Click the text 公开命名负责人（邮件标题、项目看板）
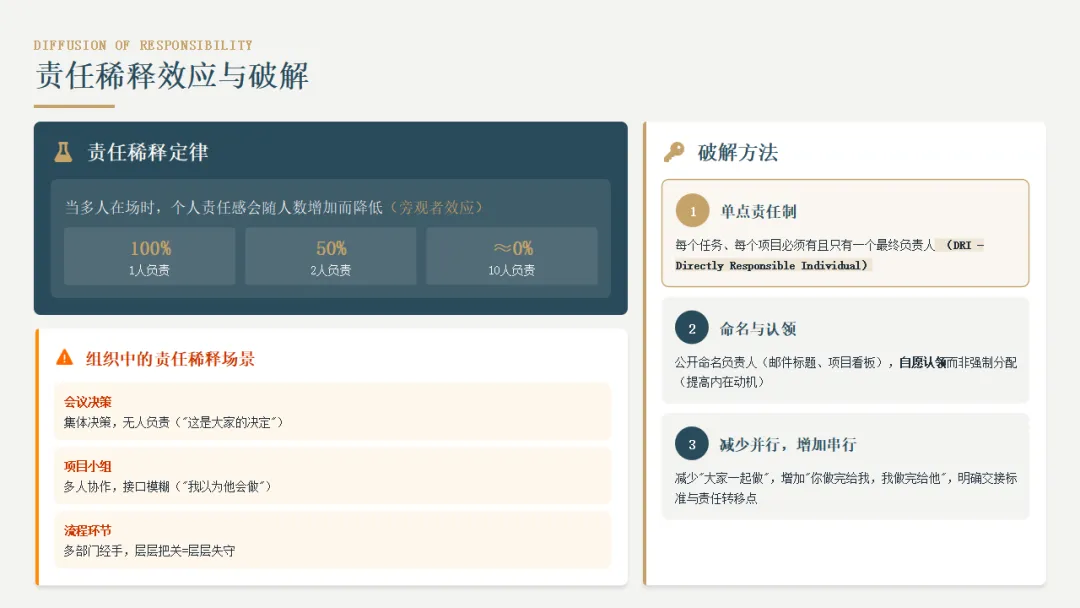 tap(778, 362)
